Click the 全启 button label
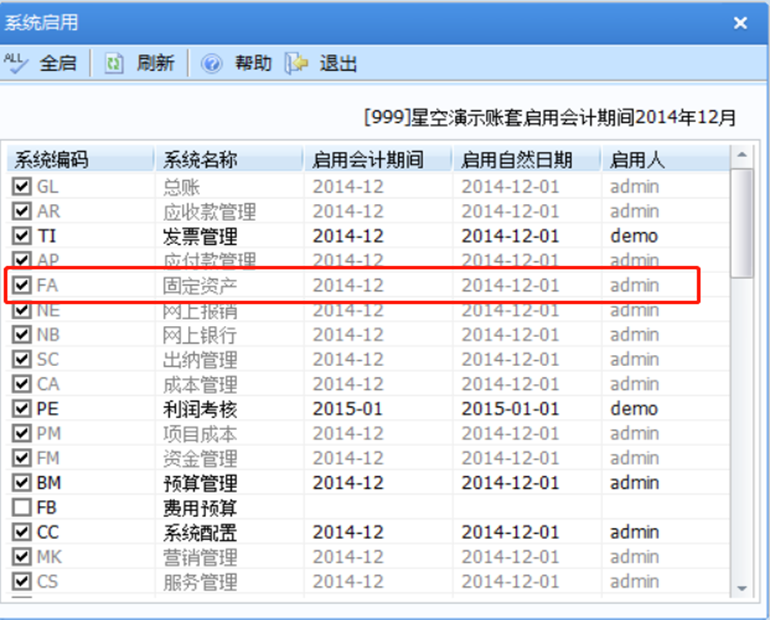The height and width of the screenshot is (620, 770). coord(58,63)
